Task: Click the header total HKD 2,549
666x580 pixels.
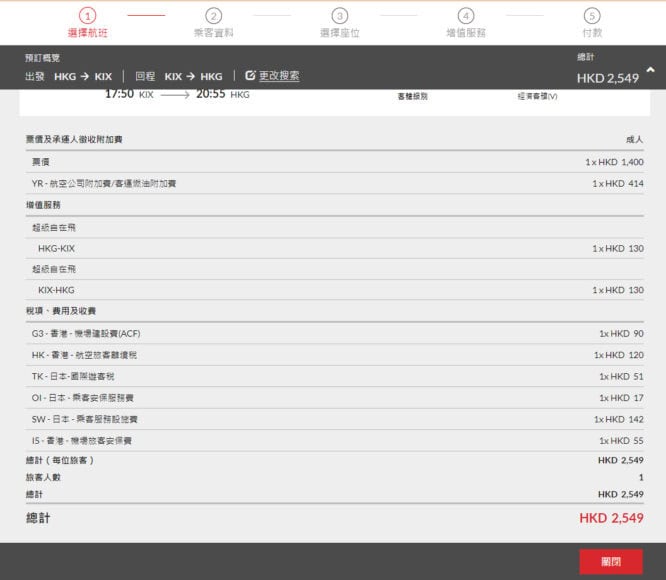Action: click(609, 78)
